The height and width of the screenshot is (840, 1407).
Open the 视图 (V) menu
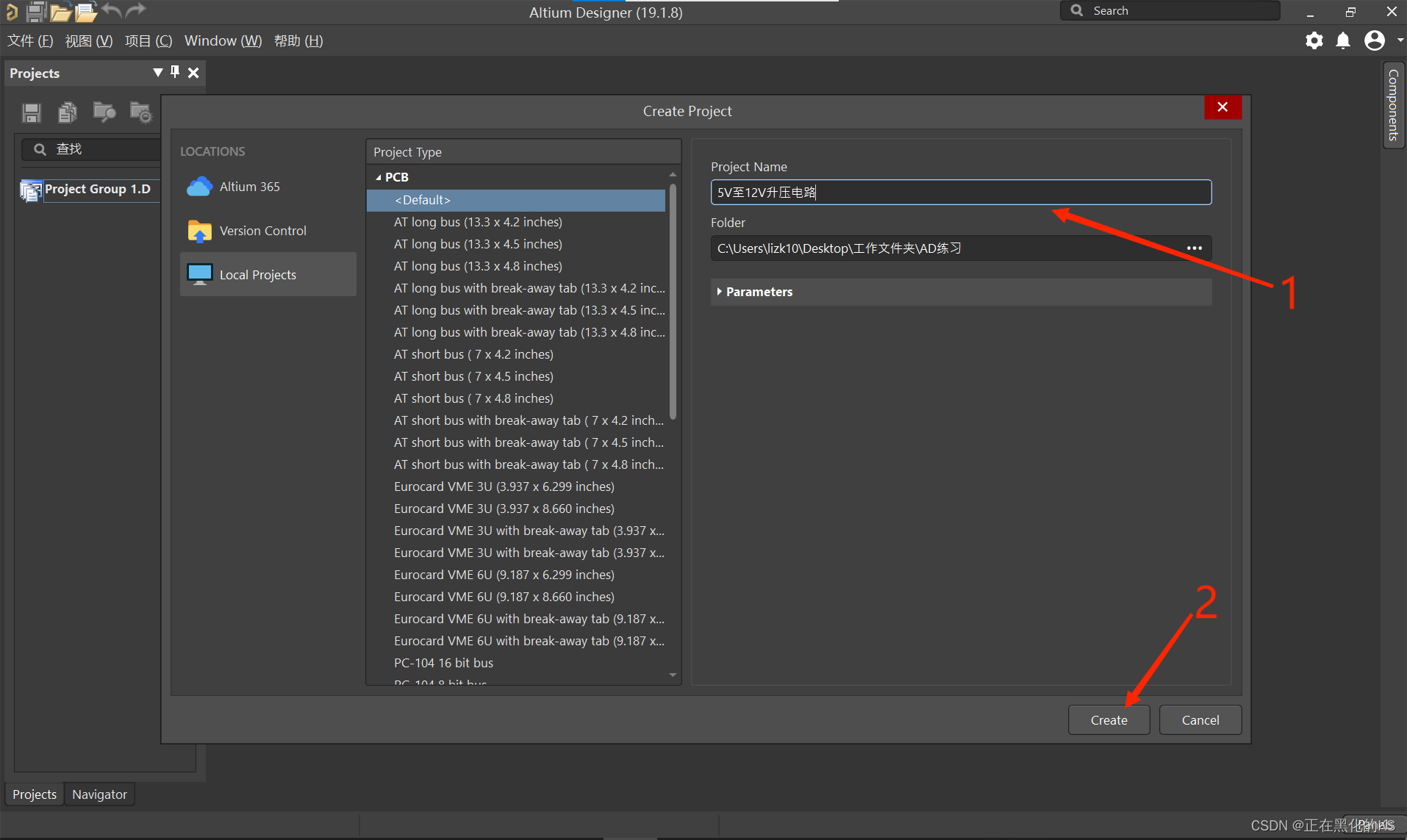coord(89,41)
